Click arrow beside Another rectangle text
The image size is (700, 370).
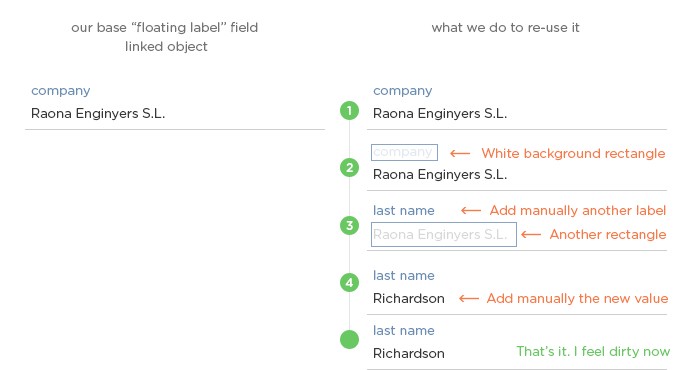click(531, 234)
